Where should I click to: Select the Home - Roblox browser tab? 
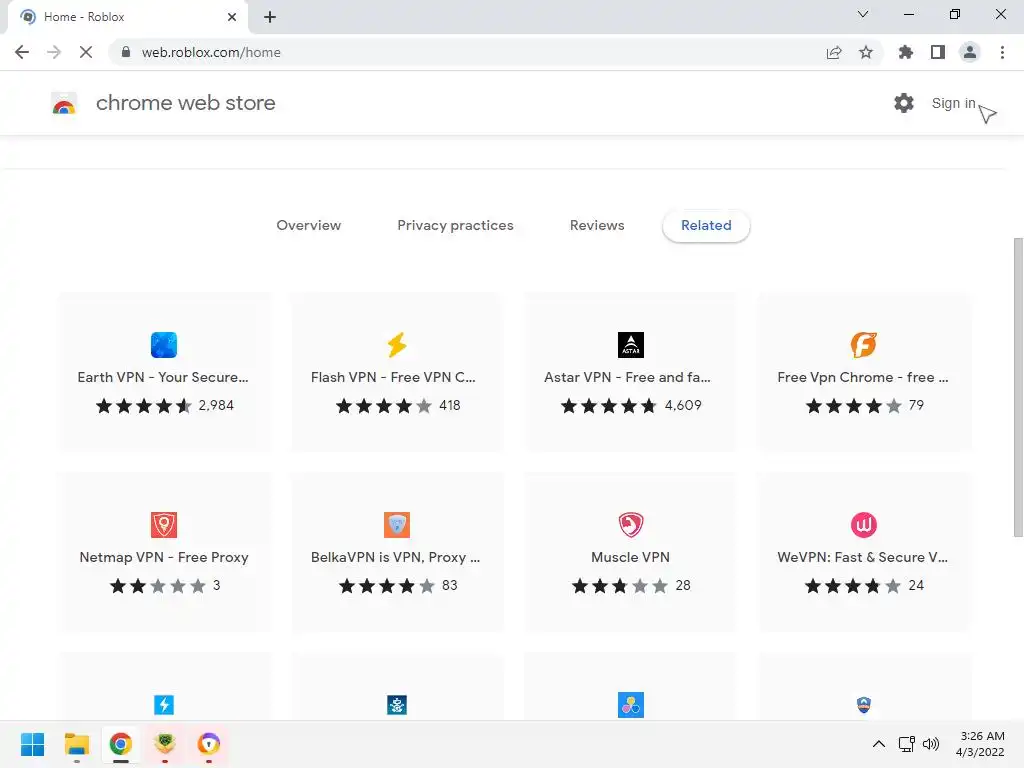[x=127, y=18]
